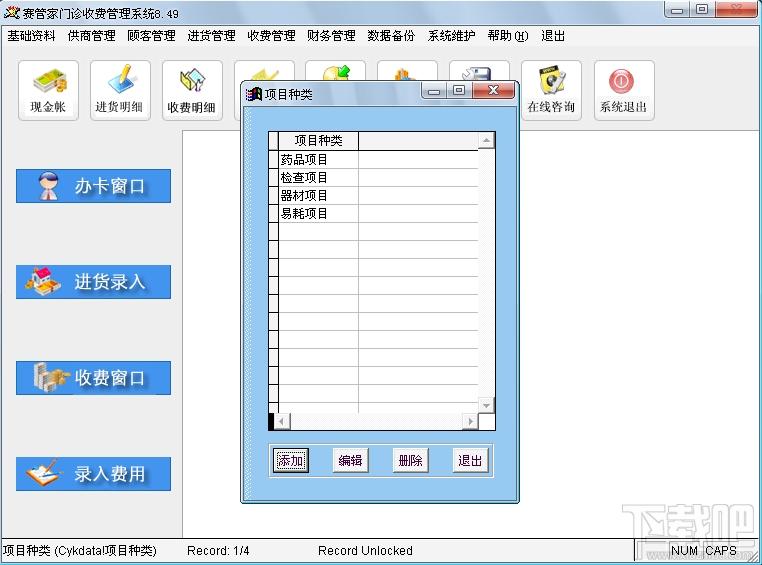Open the 办卡窗口 sidebar button
Screen dimensions: 762x565
(93, 186)
